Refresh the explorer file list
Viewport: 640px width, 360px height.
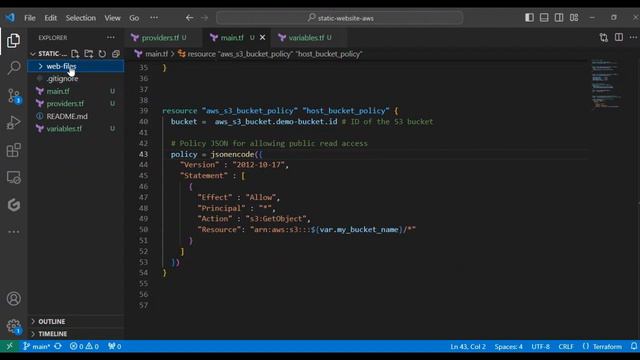(x=102, y=53)
